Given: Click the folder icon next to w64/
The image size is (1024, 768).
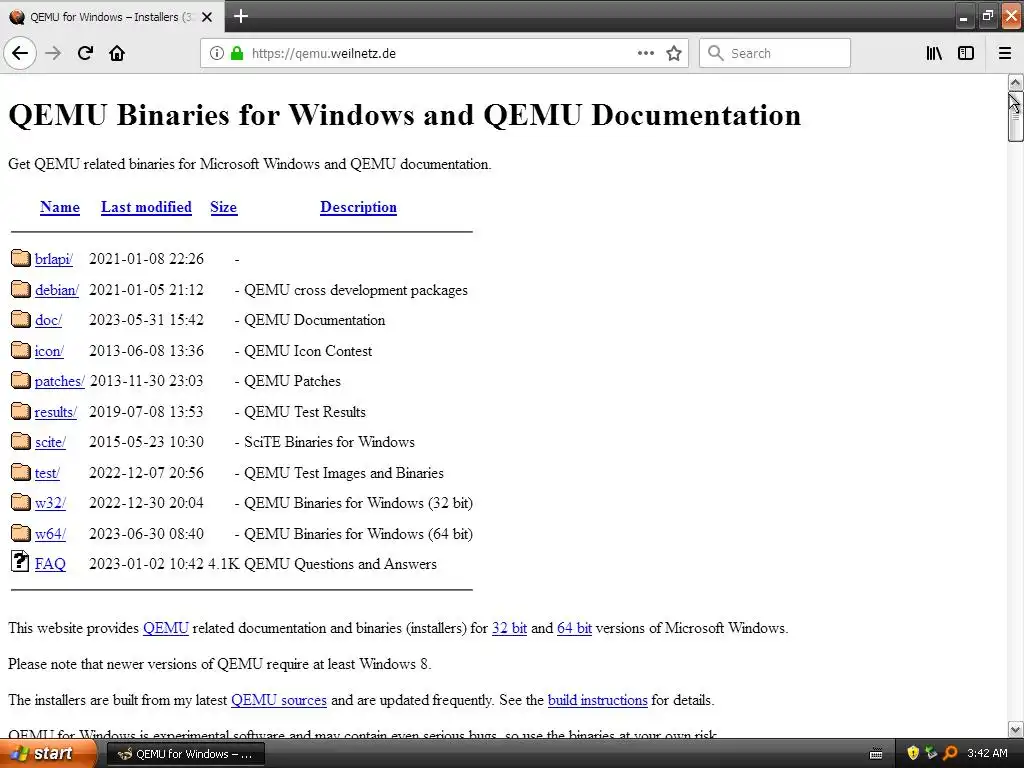Looking at the screenshot, I should pyautogui.click(x=21, y=533).
